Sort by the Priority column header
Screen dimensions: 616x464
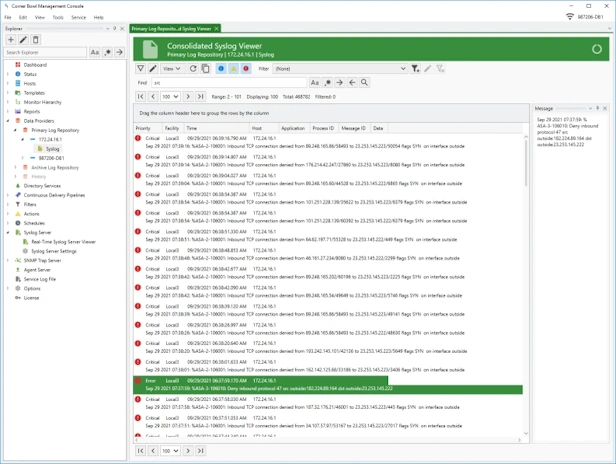pyautogui.click(x=148, y=128)
